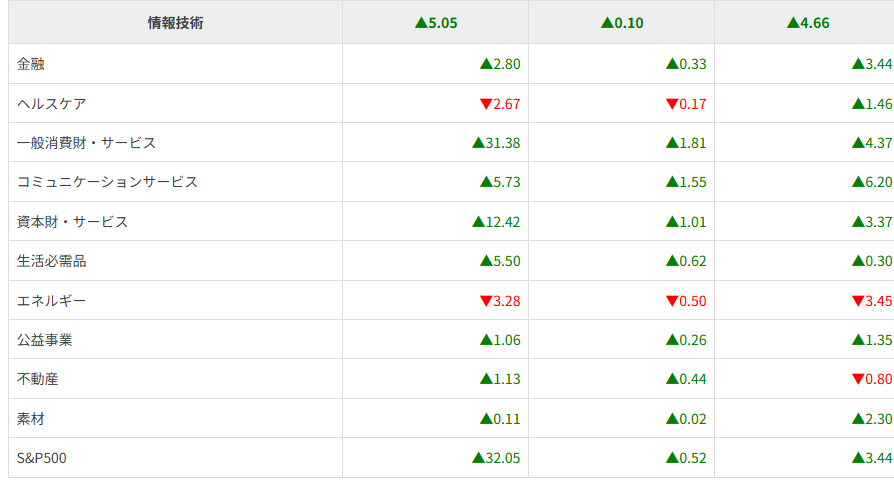This screenshot has height=492, width=894.
Task: Click the 情報技術 header cell
Action: tap(175, 22)
